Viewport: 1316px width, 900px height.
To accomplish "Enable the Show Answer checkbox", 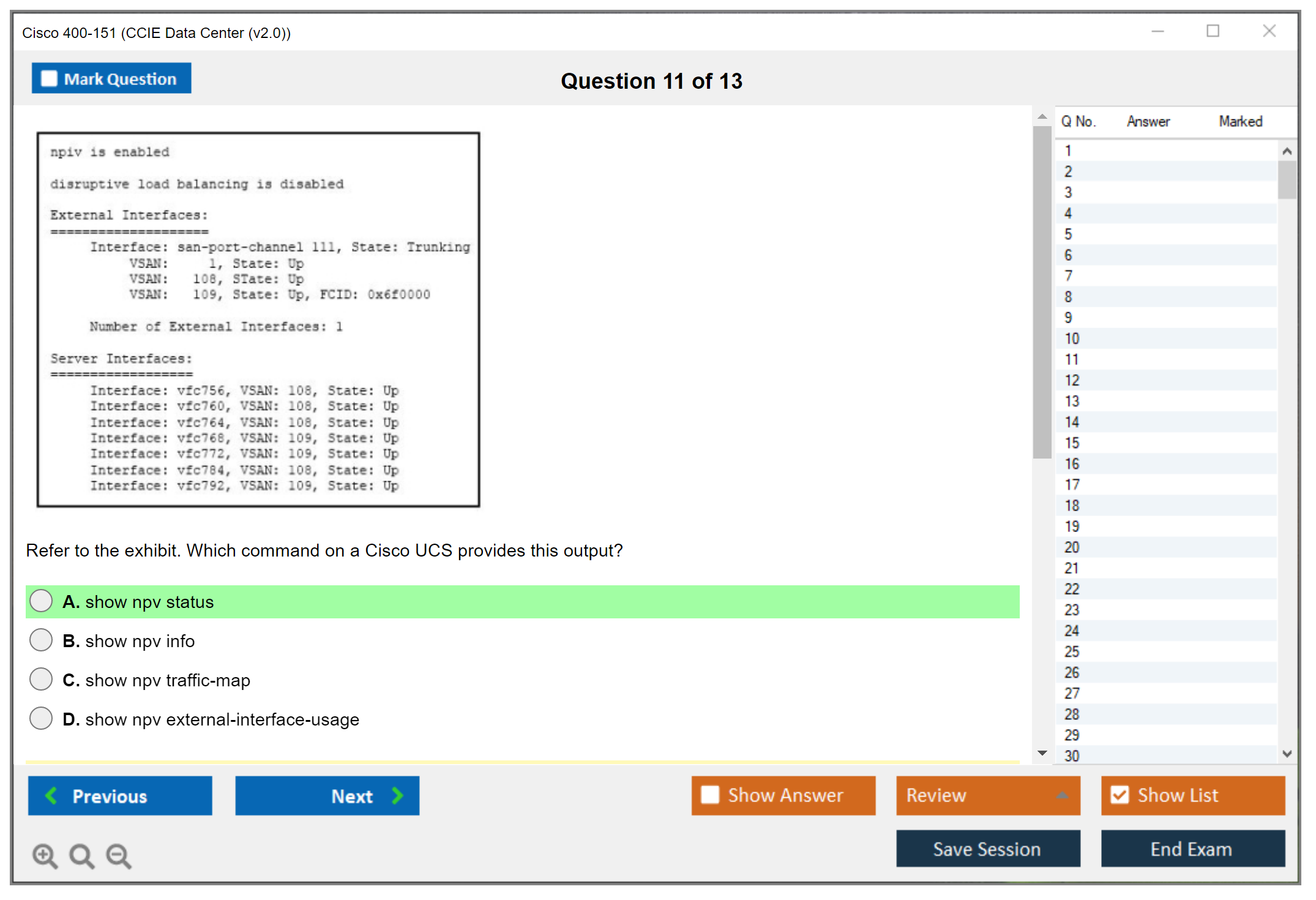I will tap(710, 795).
